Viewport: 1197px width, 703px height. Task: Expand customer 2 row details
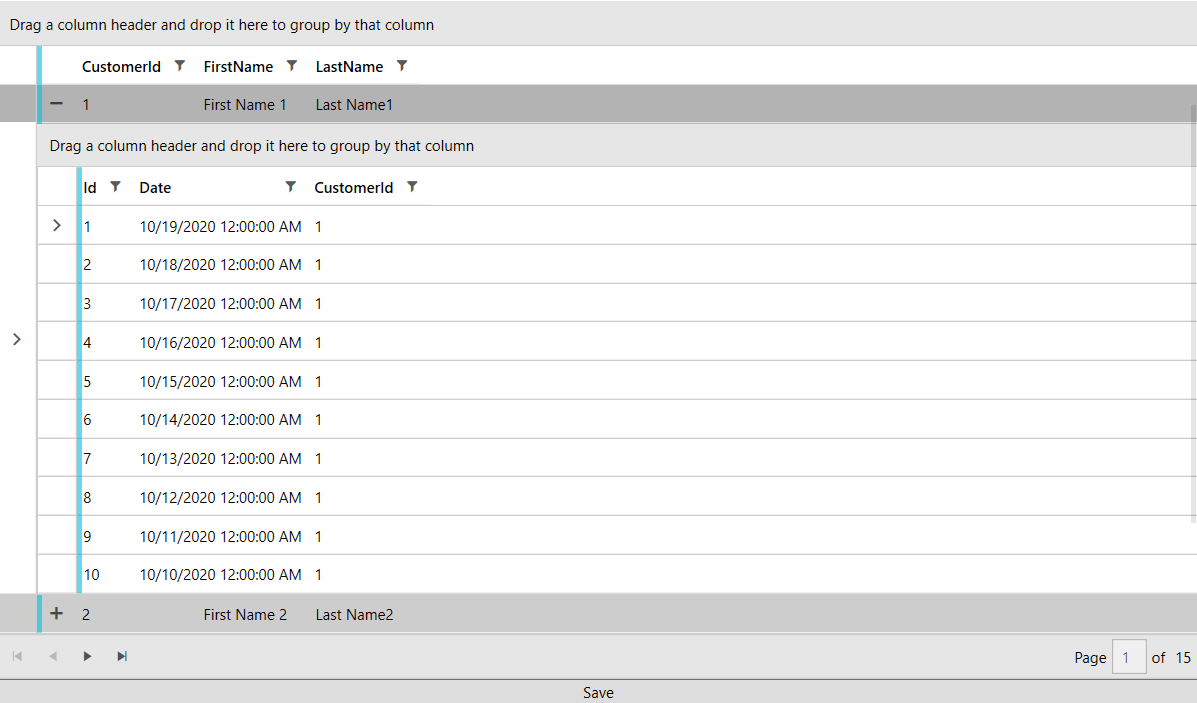pyautogui.click(x=57, y=614)
